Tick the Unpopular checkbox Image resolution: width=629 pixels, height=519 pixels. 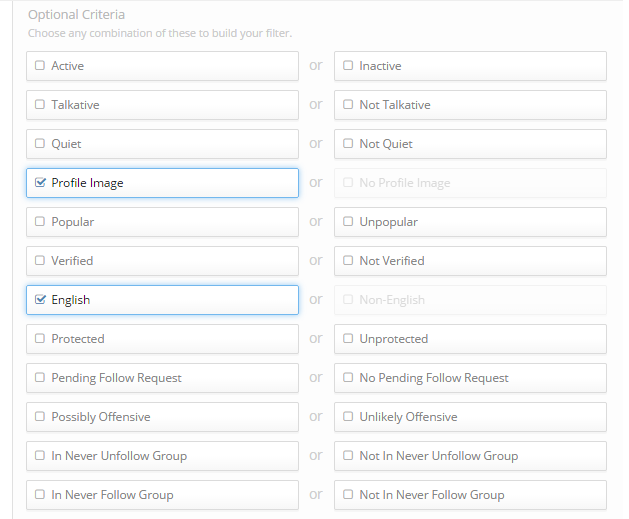click(x=348, y=221)
